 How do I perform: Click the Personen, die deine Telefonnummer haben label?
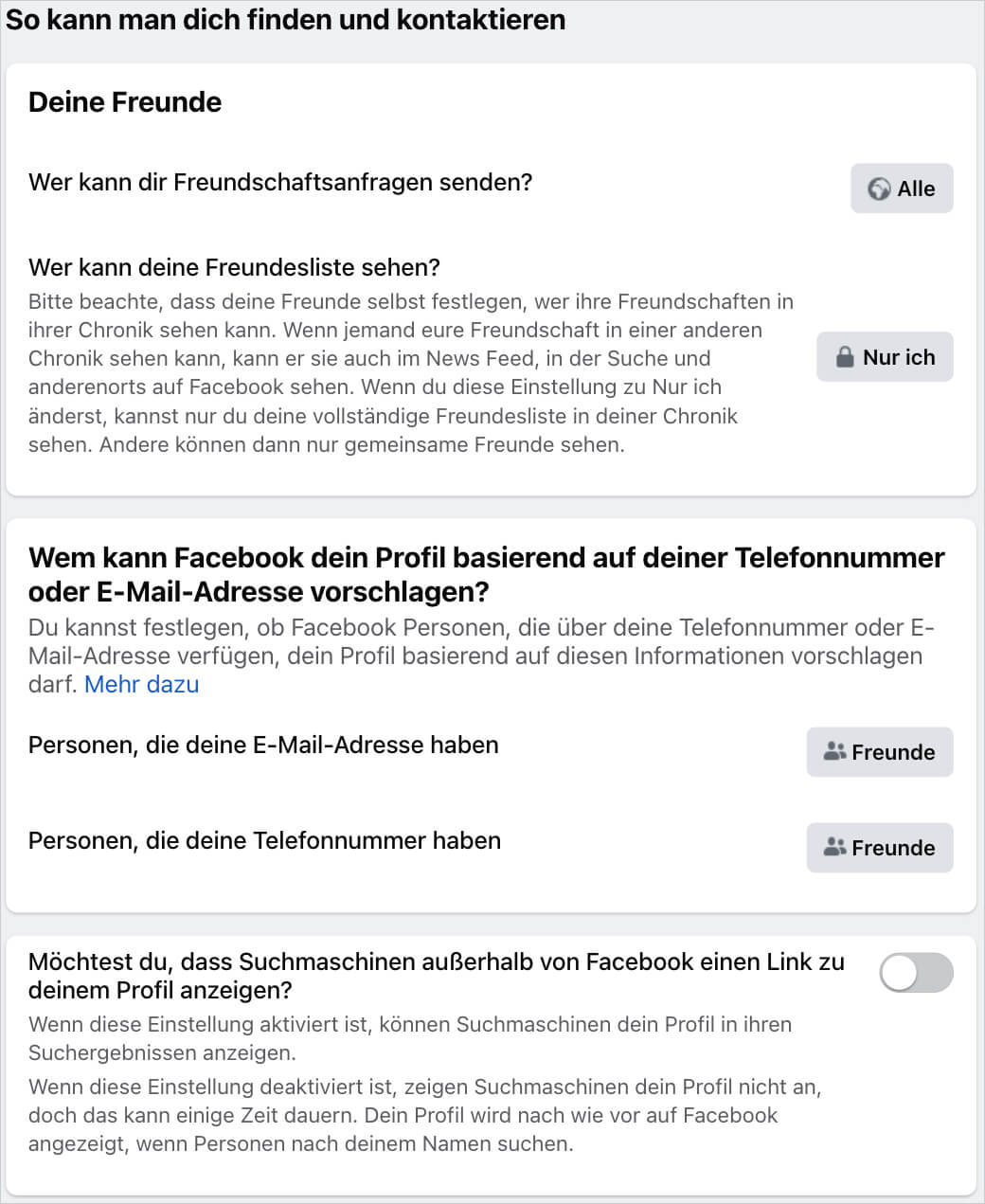coord(264,841)
